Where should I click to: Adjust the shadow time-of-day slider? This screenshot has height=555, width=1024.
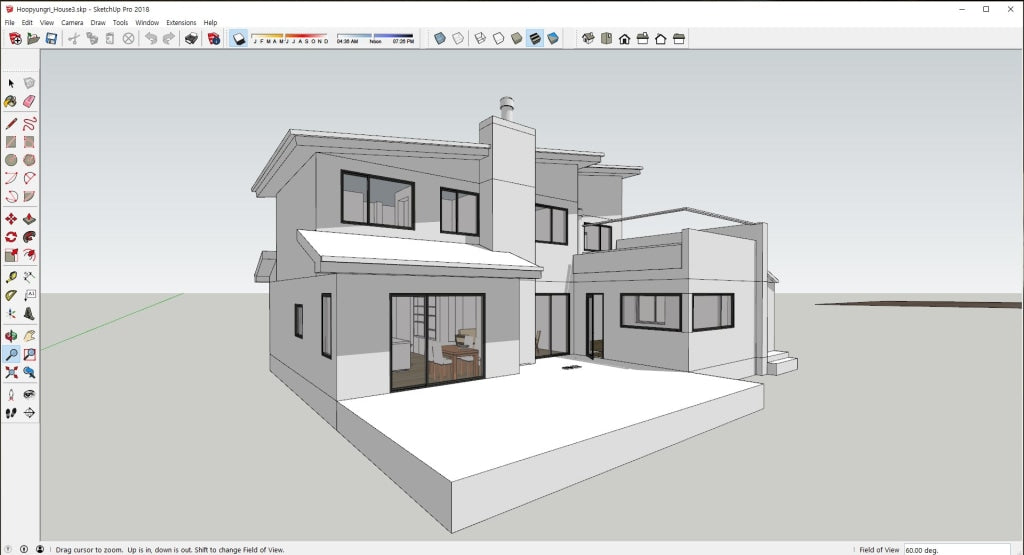(x=375, y=39)
